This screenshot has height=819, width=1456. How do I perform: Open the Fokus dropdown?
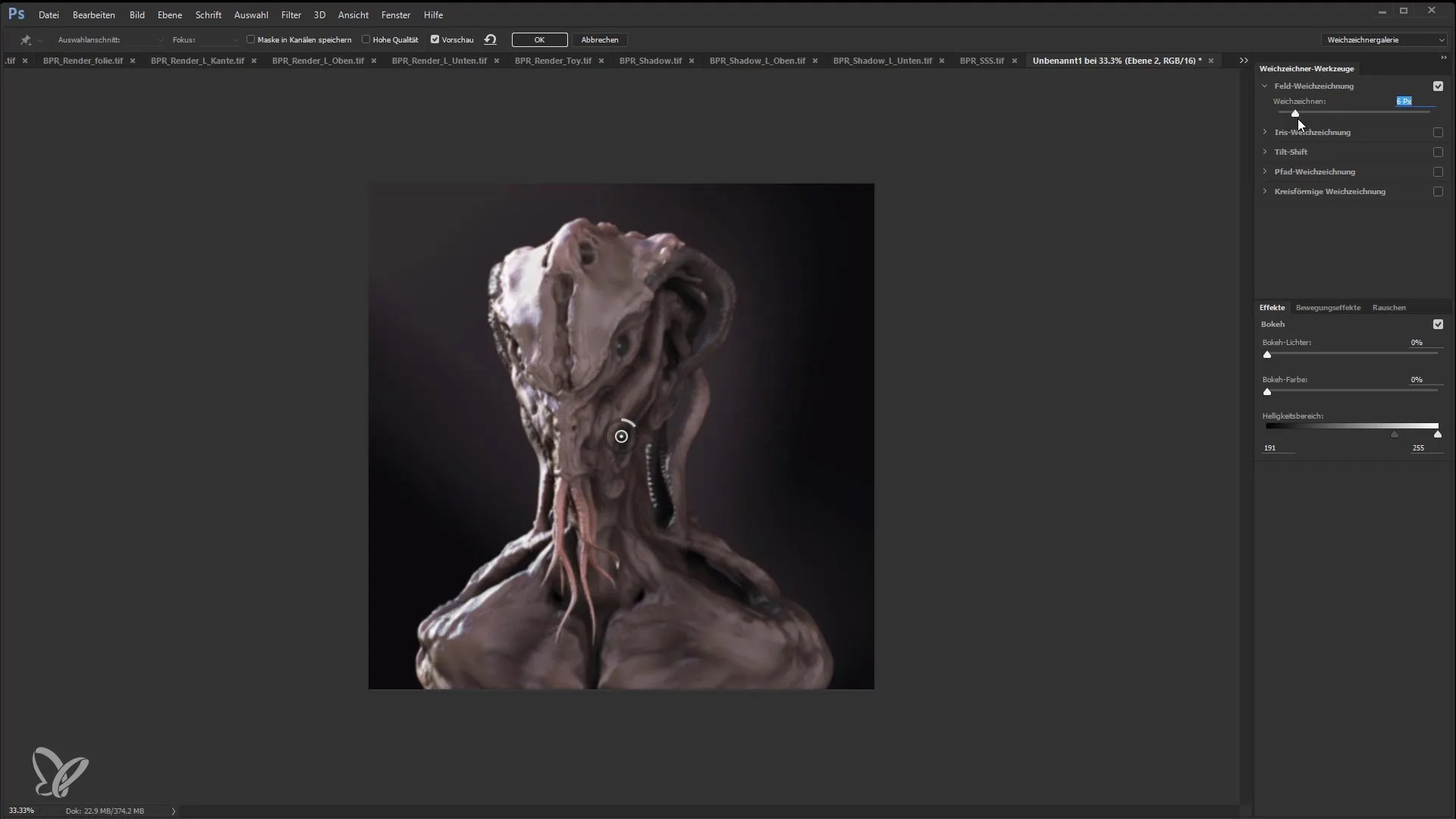220,39
